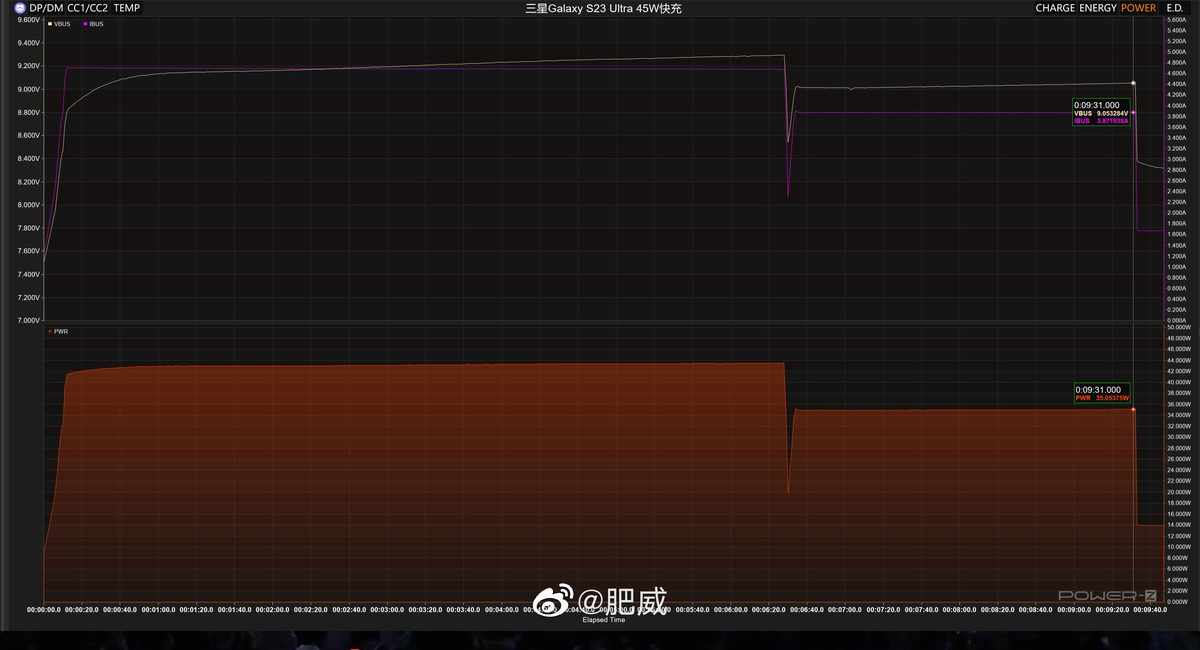Switch to the CHARGE view
This screenshot has width=1200, height=650.
point(1055,8)
